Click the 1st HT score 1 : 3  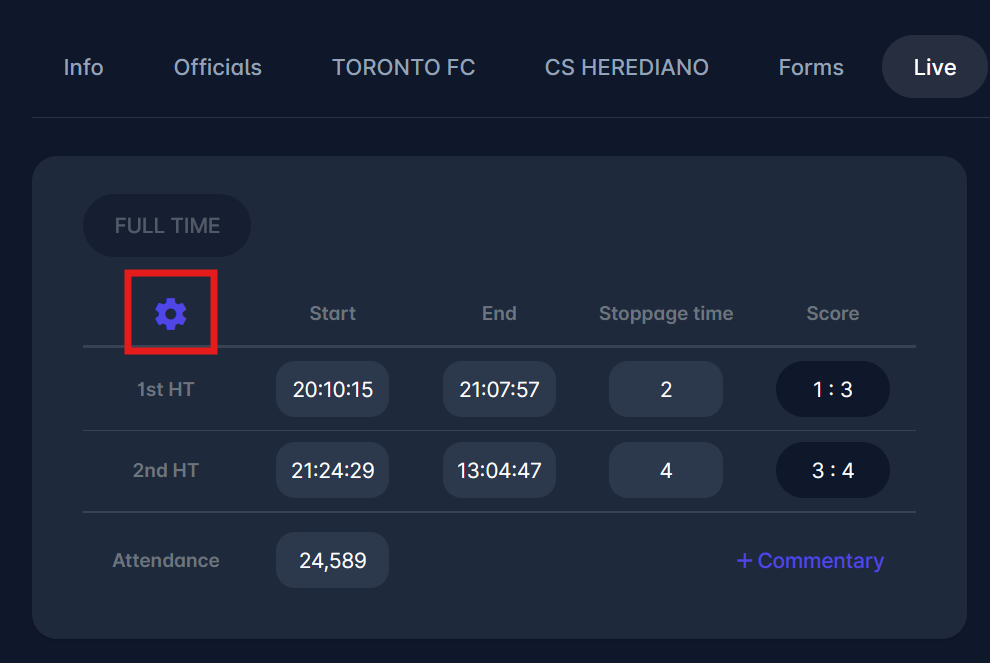[832, 389]
